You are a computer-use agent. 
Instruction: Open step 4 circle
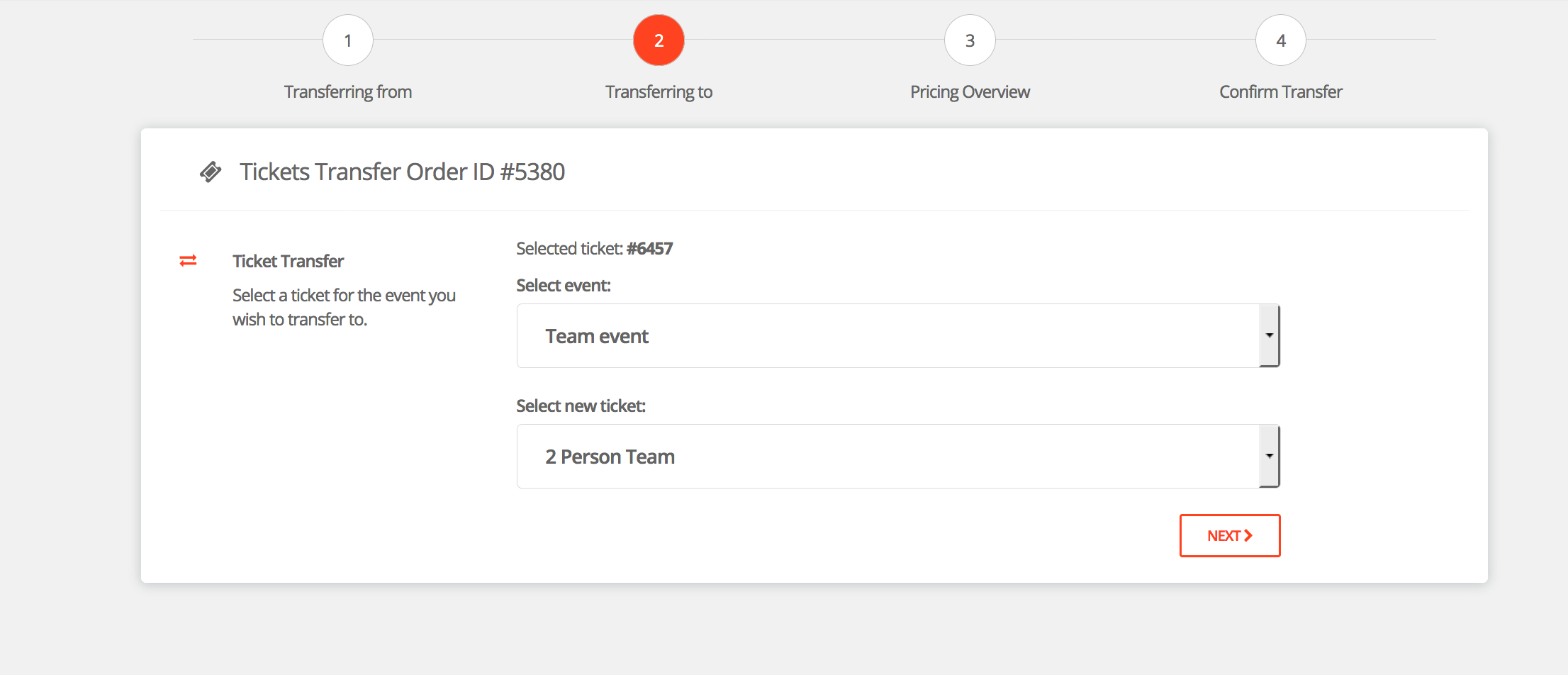1280,40
